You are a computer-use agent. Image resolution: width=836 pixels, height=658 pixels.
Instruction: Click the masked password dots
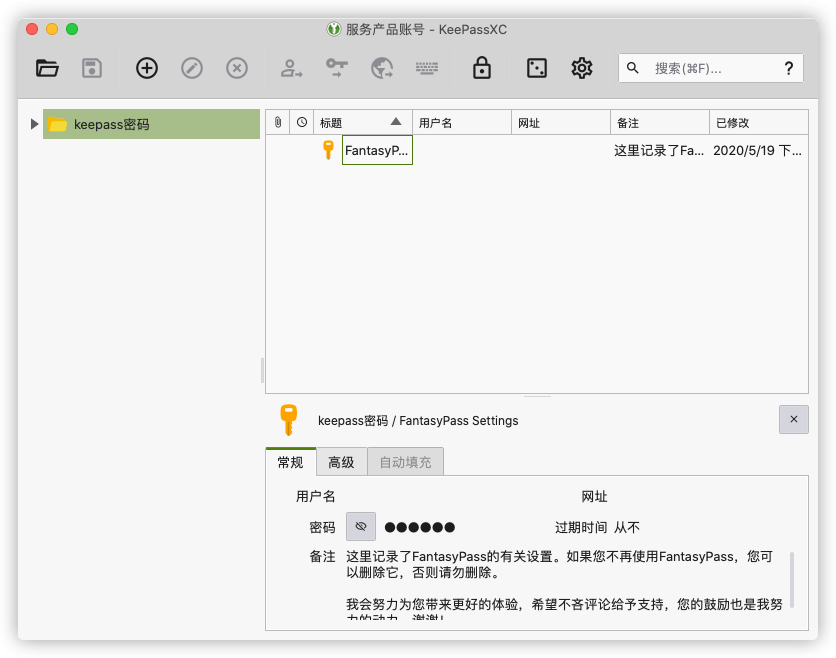420,527
